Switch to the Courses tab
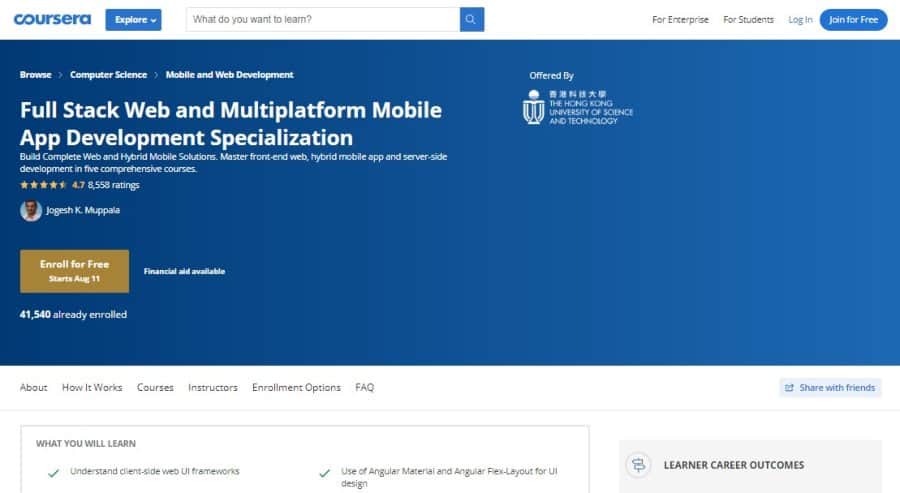Viewport: 900px width, 493px height. pos(155,387)
